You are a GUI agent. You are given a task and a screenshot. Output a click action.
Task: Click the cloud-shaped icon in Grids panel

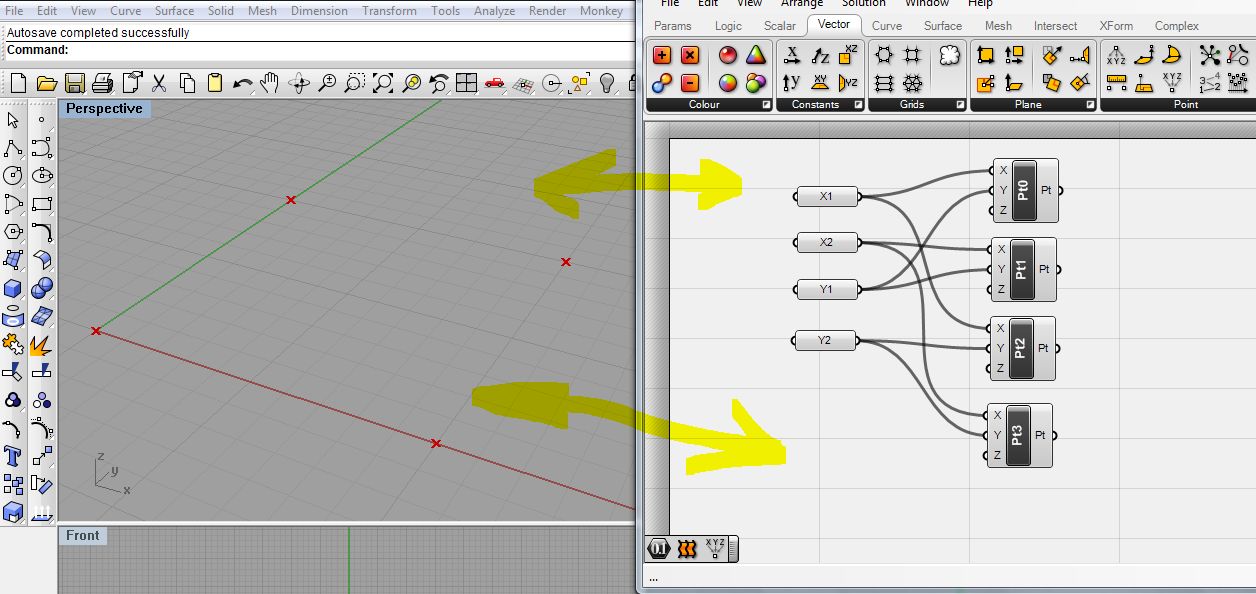click(949, 56)
